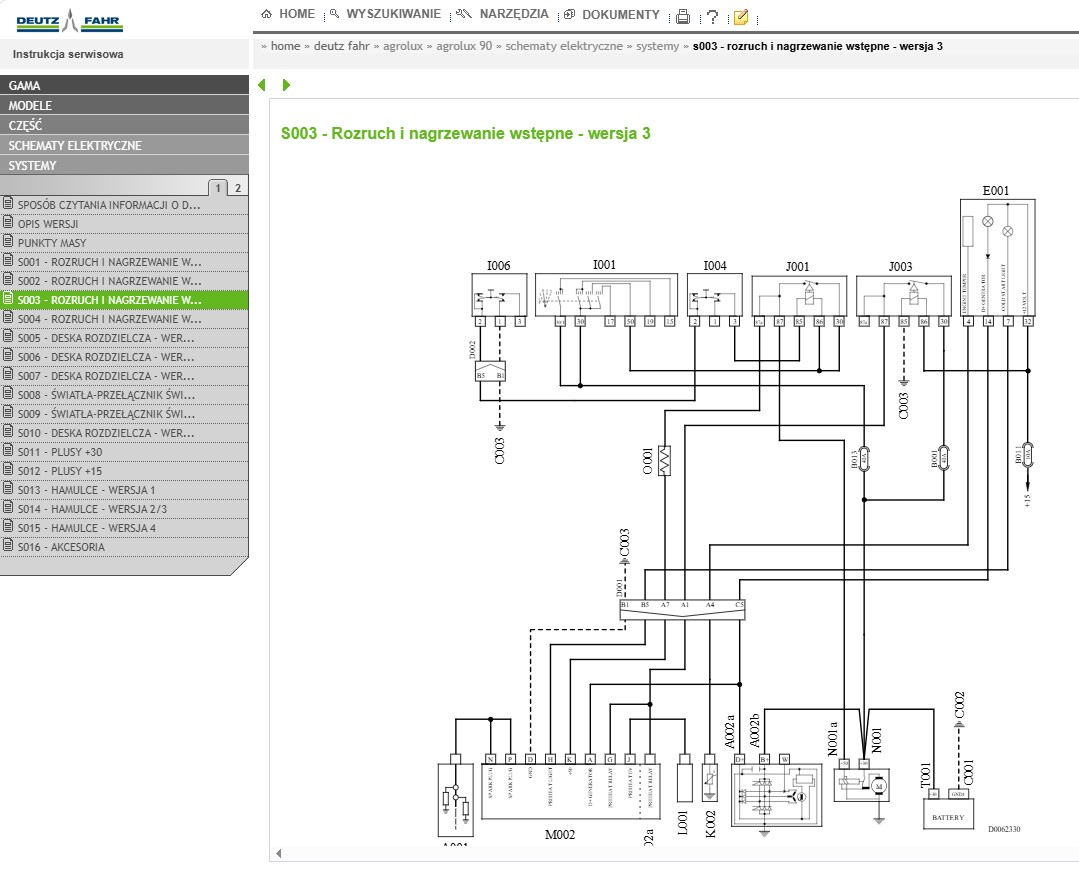Screen dimensions: 1079x869
Task: Open the HOME menu item
Action: click(x=297, y=14)
